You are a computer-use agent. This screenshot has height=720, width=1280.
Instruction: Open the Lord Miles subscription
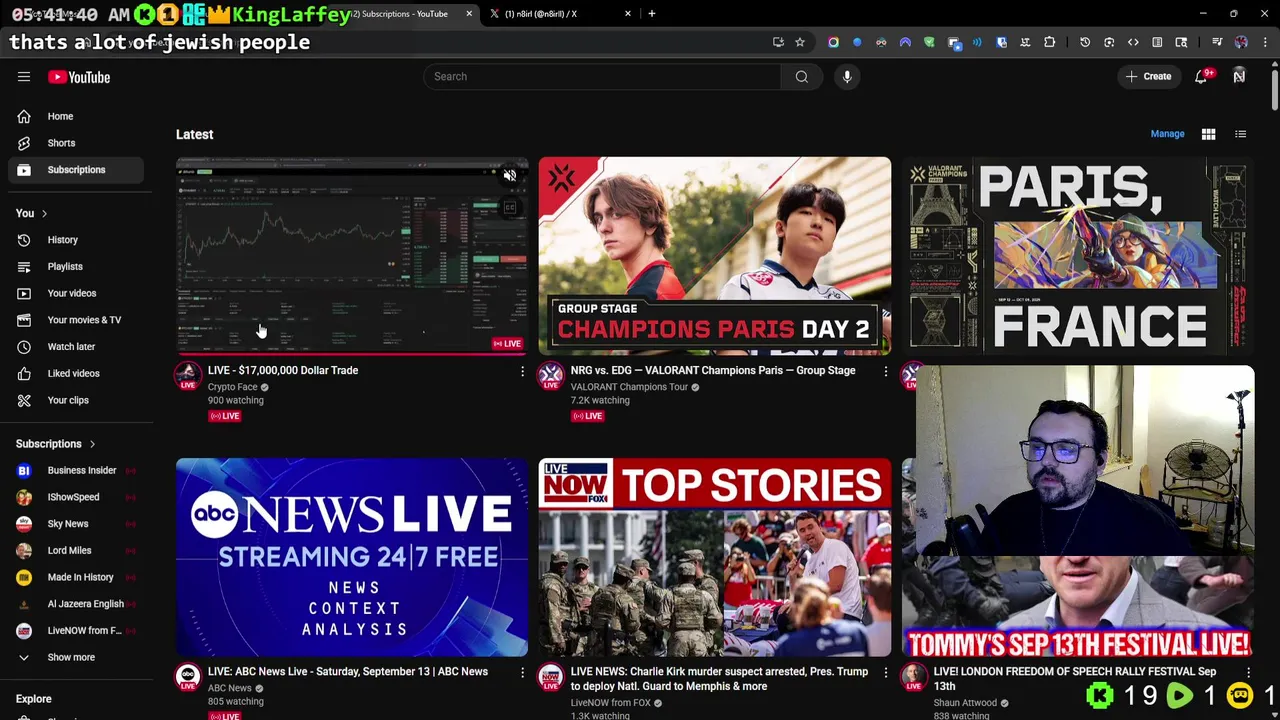[76, 550]
